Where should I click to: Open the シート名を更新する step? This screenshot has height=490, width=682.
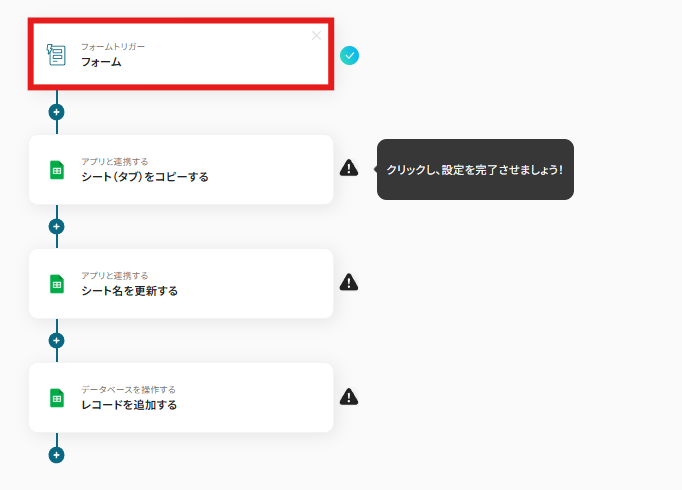point(181,283)
